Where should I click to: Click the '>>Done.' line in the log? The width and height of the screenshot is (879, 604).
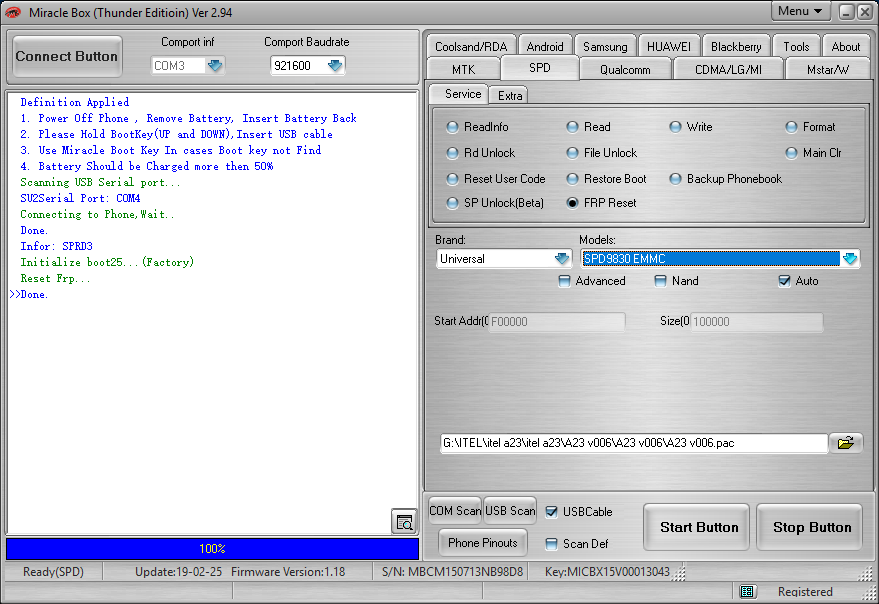[29, 294]
